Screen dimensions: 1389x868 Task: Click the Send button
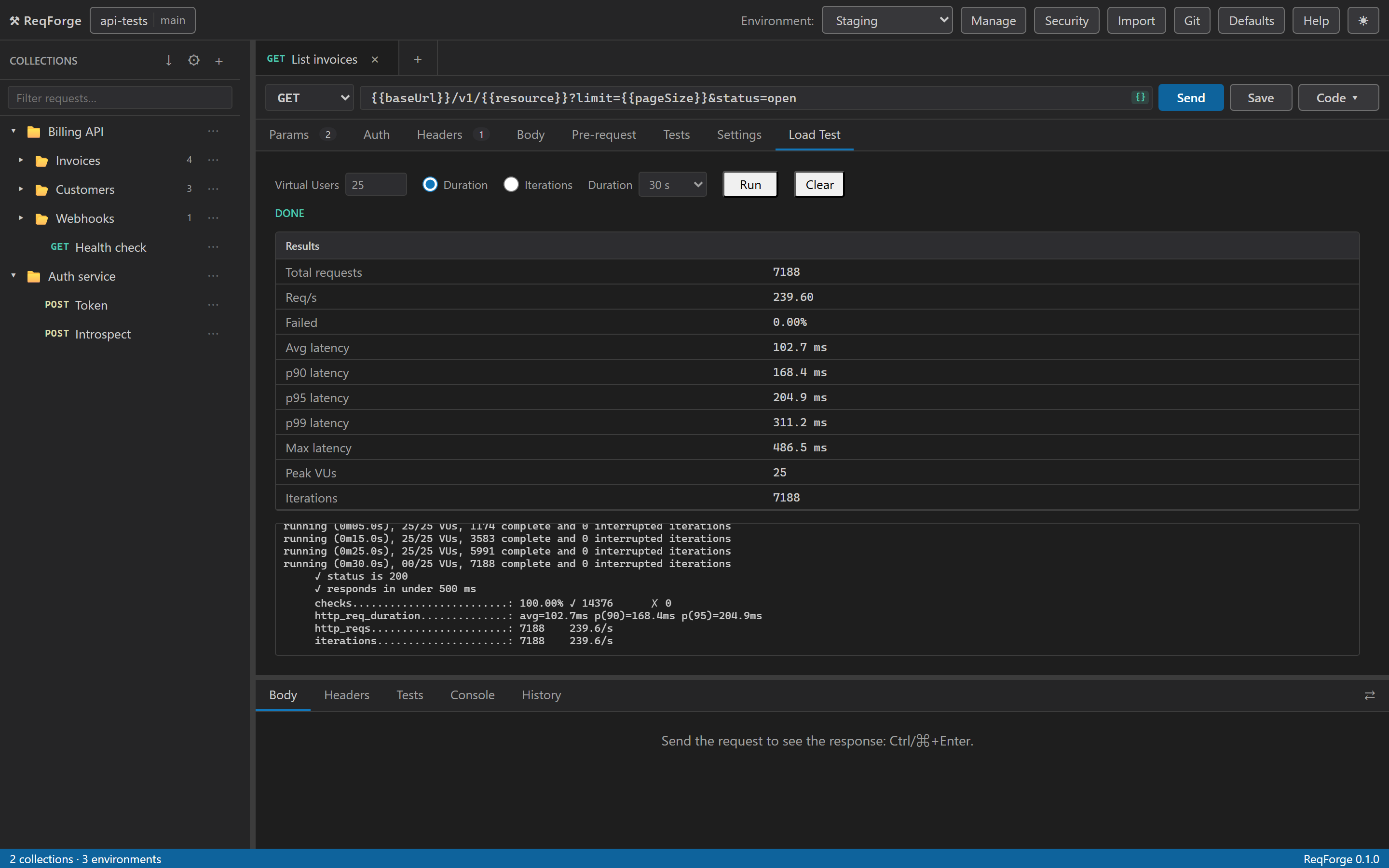[x=1191, y=97]
